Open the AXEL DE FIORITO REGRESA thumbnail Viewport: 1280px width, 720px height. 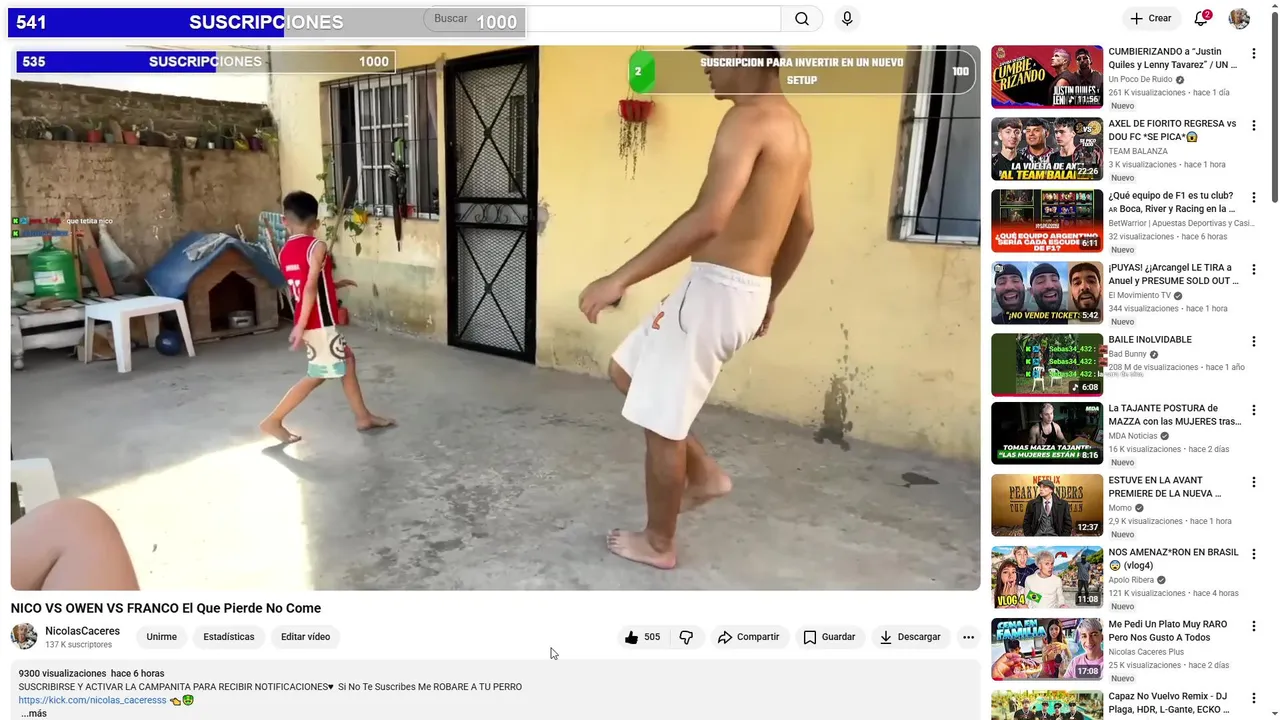[1047, 149]
